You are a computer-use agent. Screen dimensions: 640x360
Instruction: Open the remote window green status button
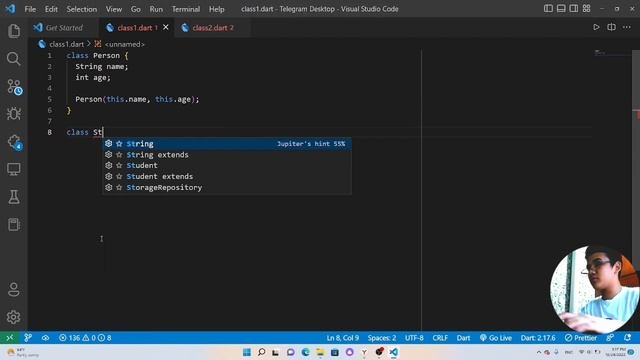pyautogui.click(x=10, y=338)
